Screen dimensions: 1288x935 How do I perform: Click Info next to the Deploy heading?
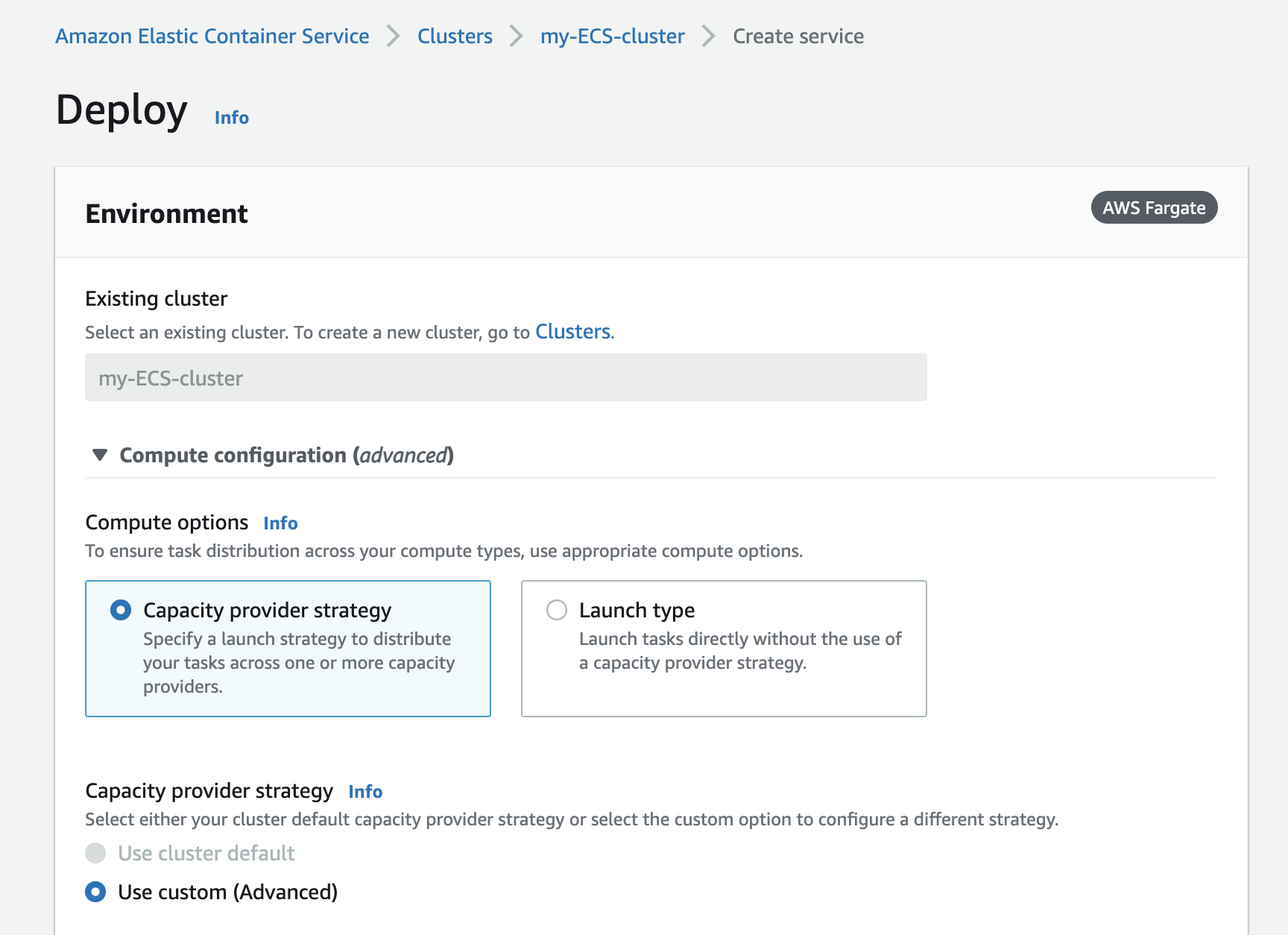230,117
